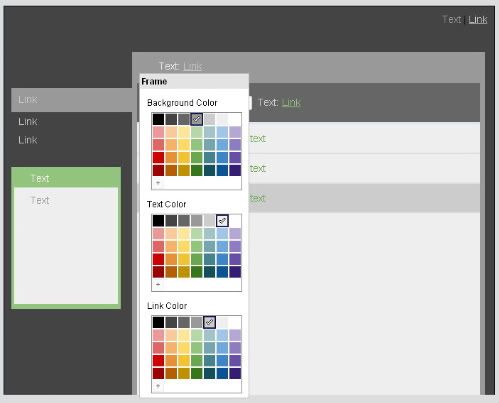Pick the darkest orange swatch under Link Color

(x=171, y=373)
